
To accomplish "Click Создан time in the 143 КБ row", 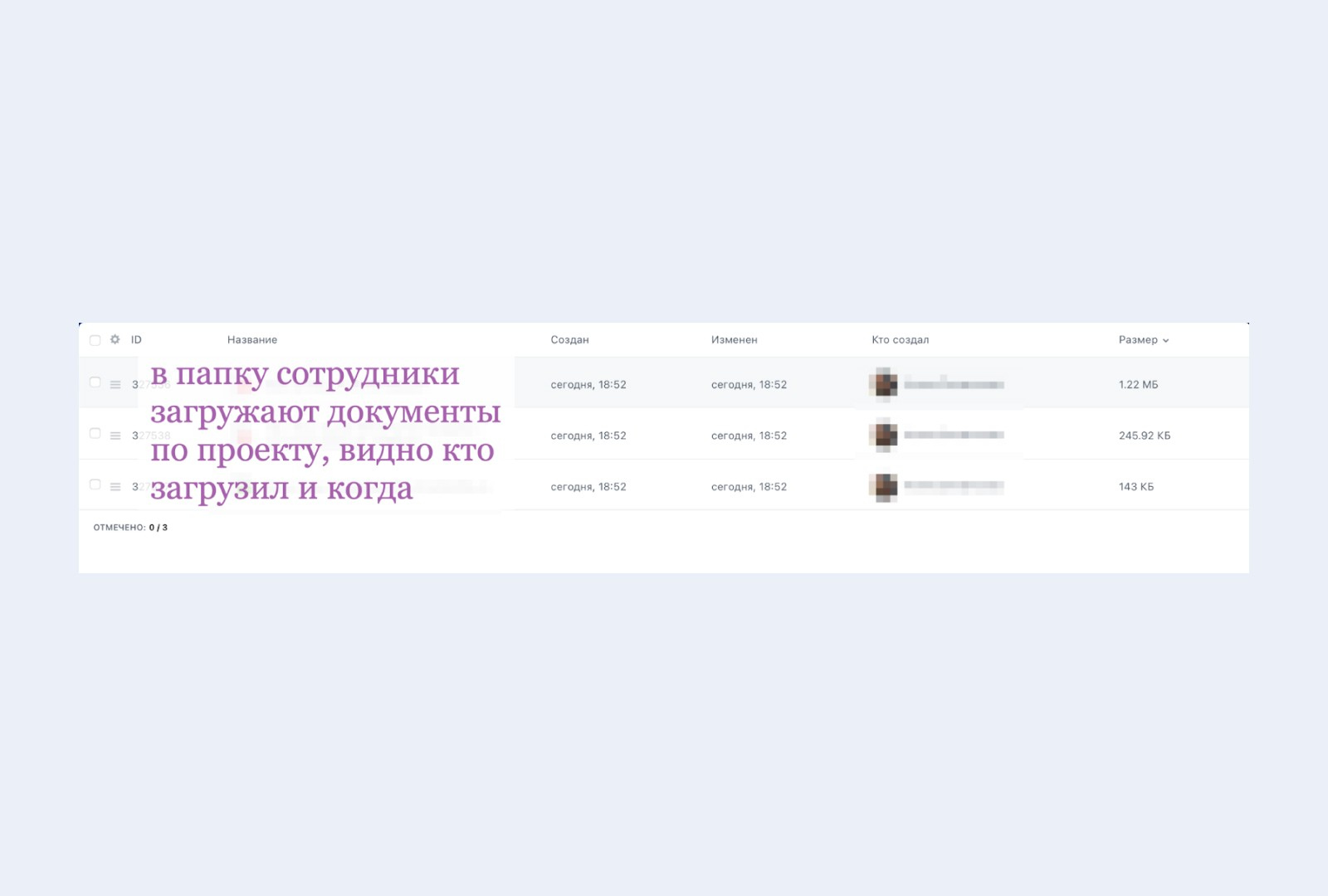I will (588, 487).
